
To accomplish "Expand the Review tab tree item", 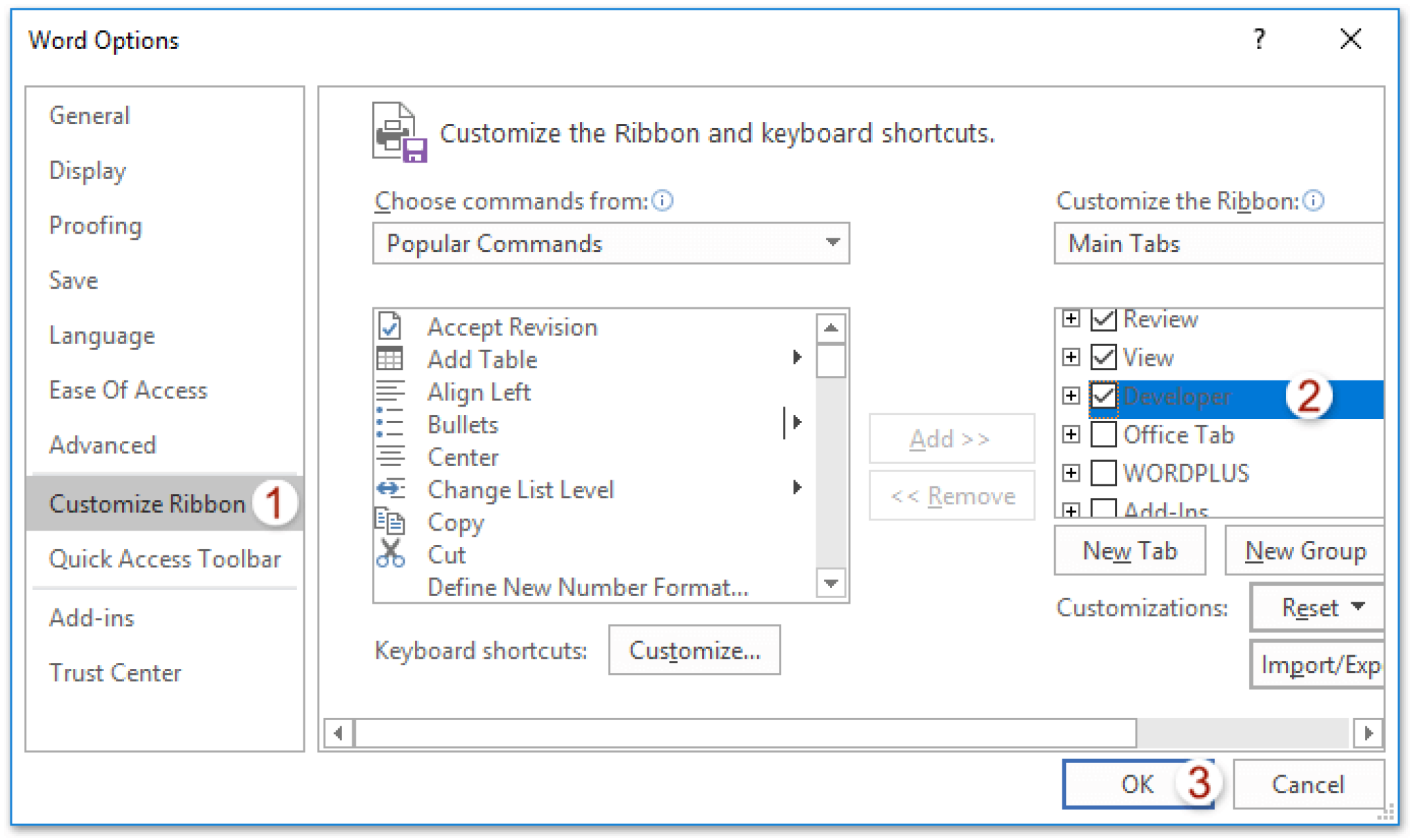I will pyautogui.click(x=1071, y=319).
